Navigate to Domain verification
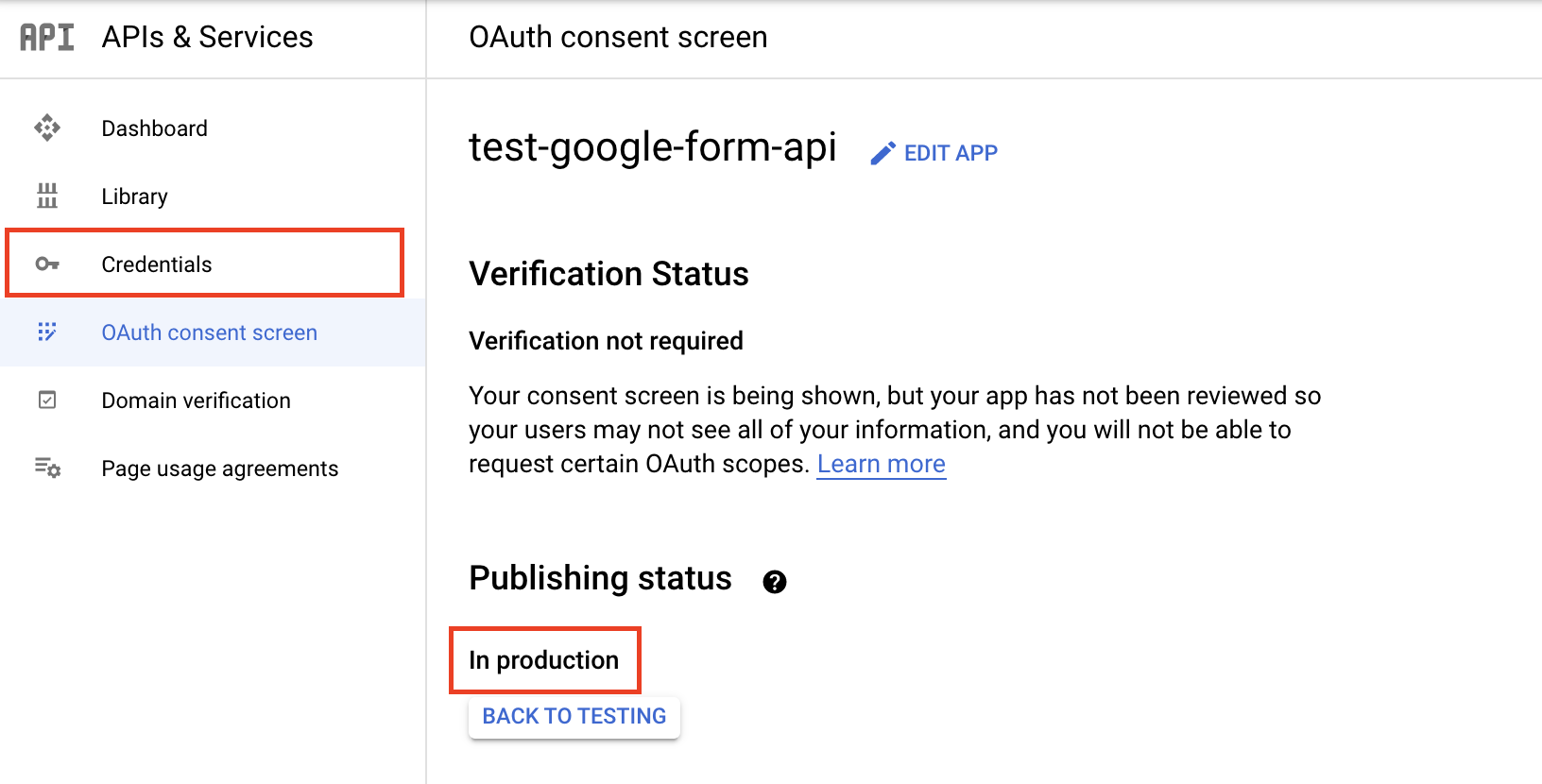The image size is (1542, 784). (197, 401)
